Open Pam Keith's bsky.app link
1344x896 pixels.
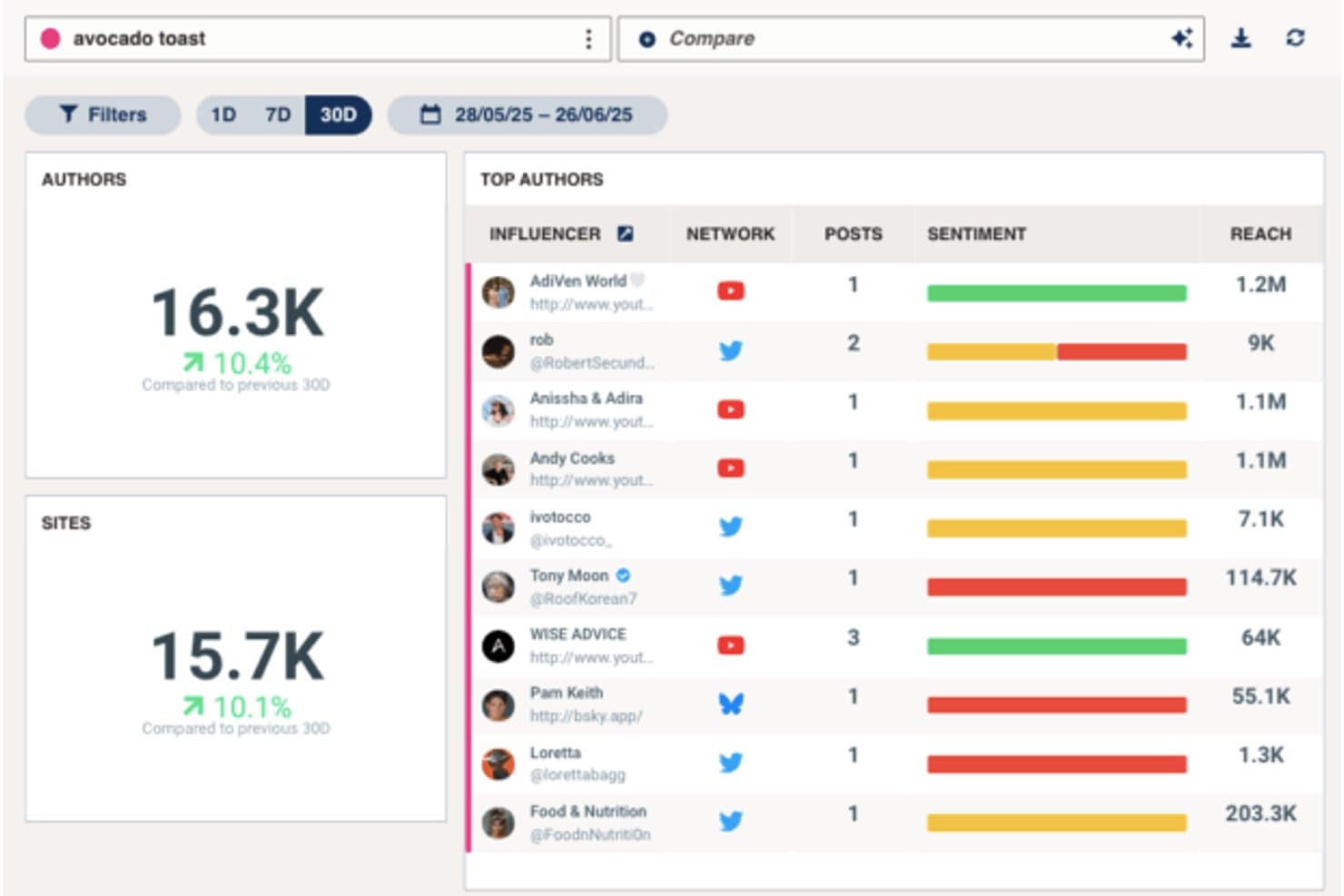[586, 716]
